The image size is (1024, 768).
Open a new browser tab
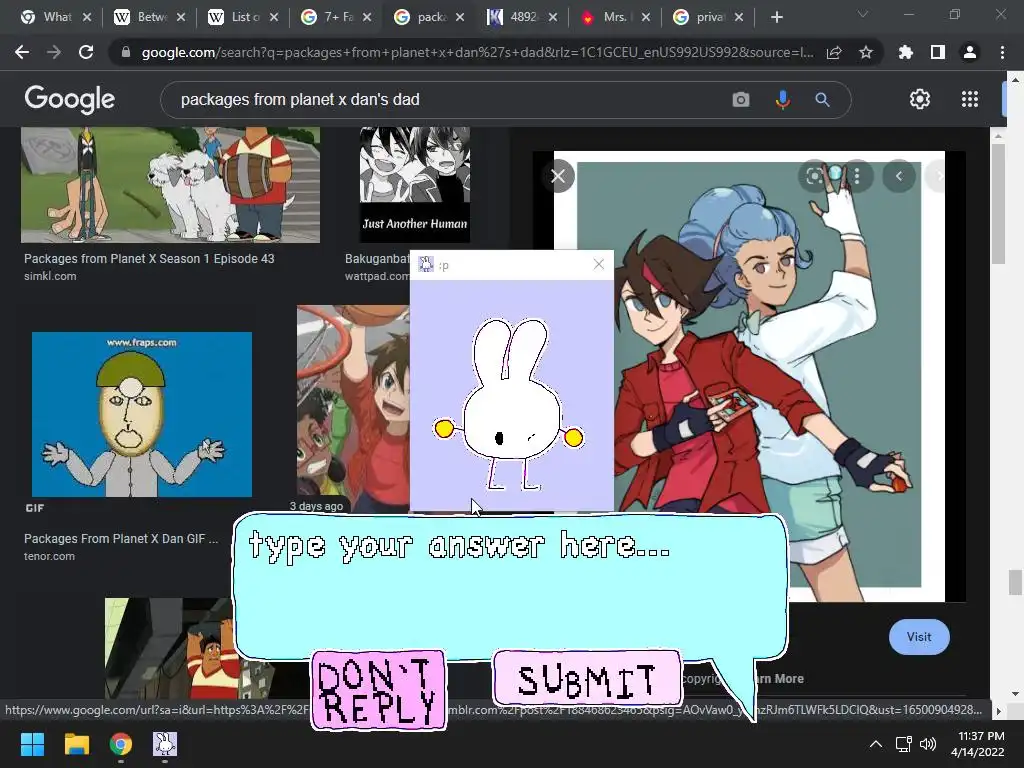pyautogui.click(x=776, y=17)
